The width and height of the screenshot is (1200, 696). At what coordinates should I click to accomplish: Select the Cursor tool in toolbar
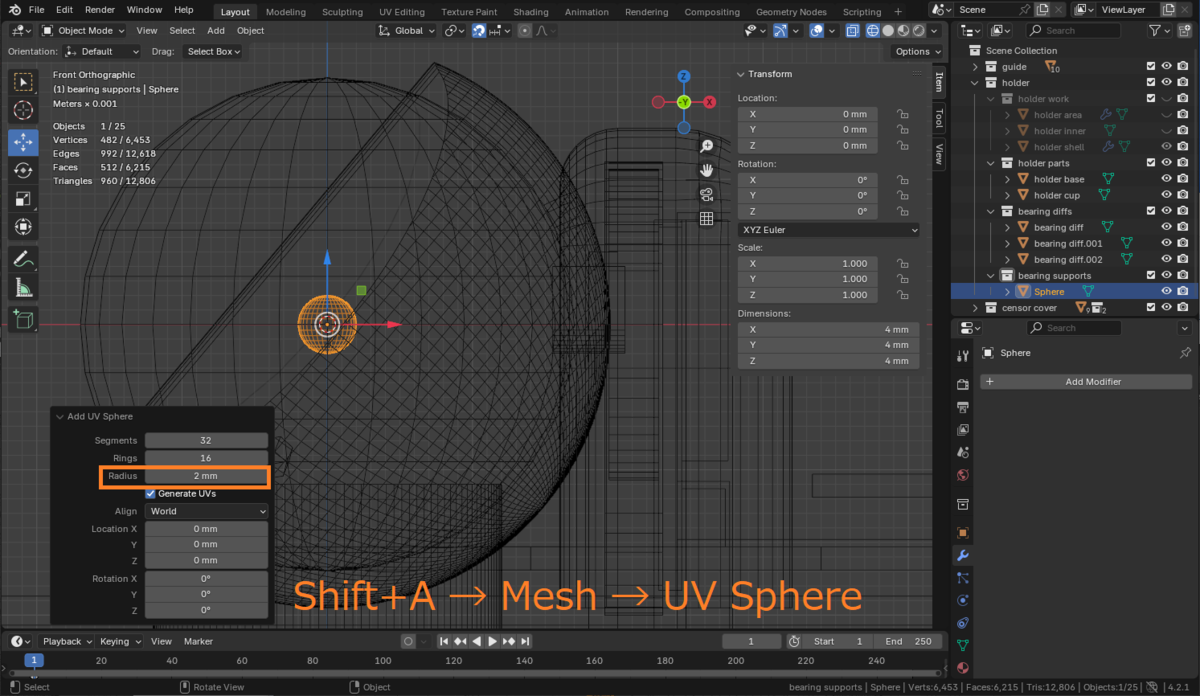[23, 111]
